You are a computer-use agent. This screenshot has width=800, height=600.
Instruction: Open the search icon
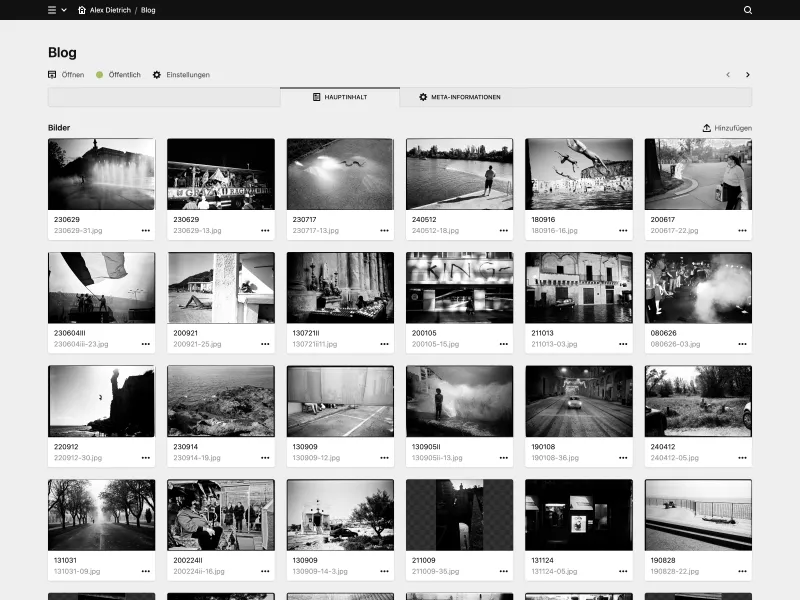coord(746,10)
